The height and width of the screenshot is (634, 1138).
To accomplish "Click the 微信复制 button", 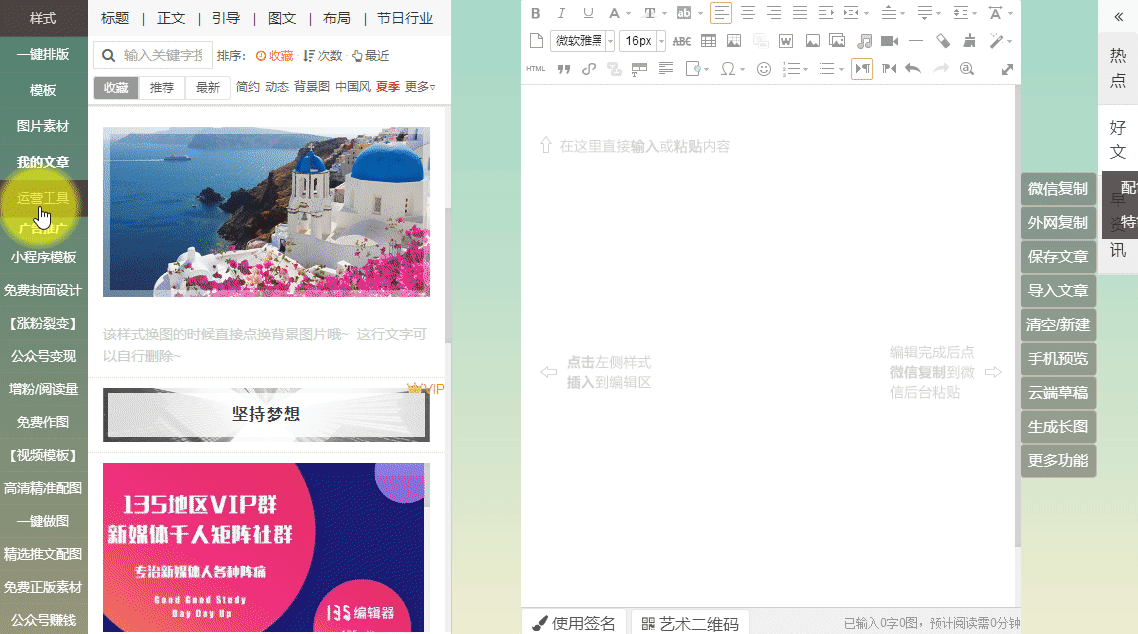I will coord(1058,189).
